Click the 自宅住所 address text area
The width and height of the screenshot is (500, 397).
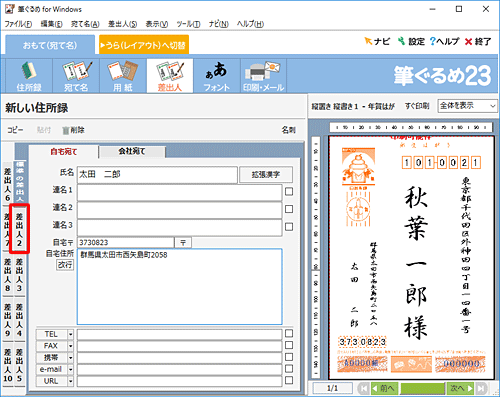pyautogui.click(x=180, y=287)
